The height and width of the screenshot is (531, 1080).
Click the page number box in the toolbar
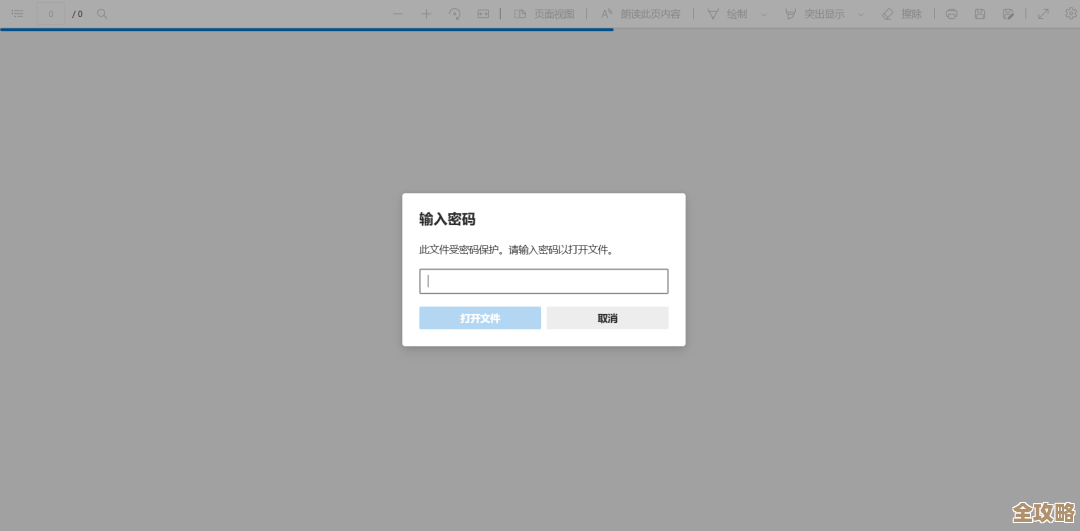[51, 14]
